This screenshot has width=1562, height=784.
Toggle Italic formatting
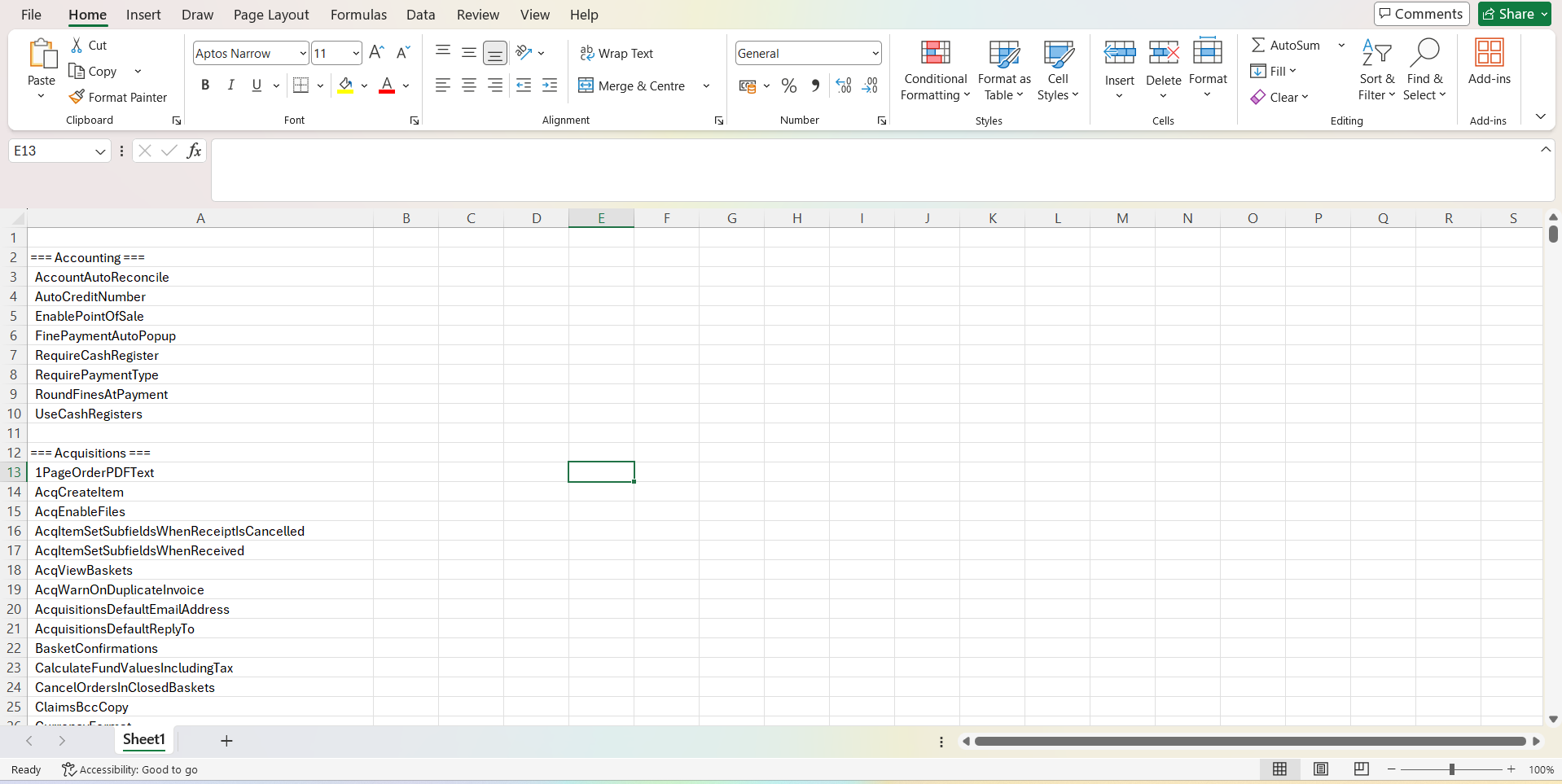[x=231, y=85]
